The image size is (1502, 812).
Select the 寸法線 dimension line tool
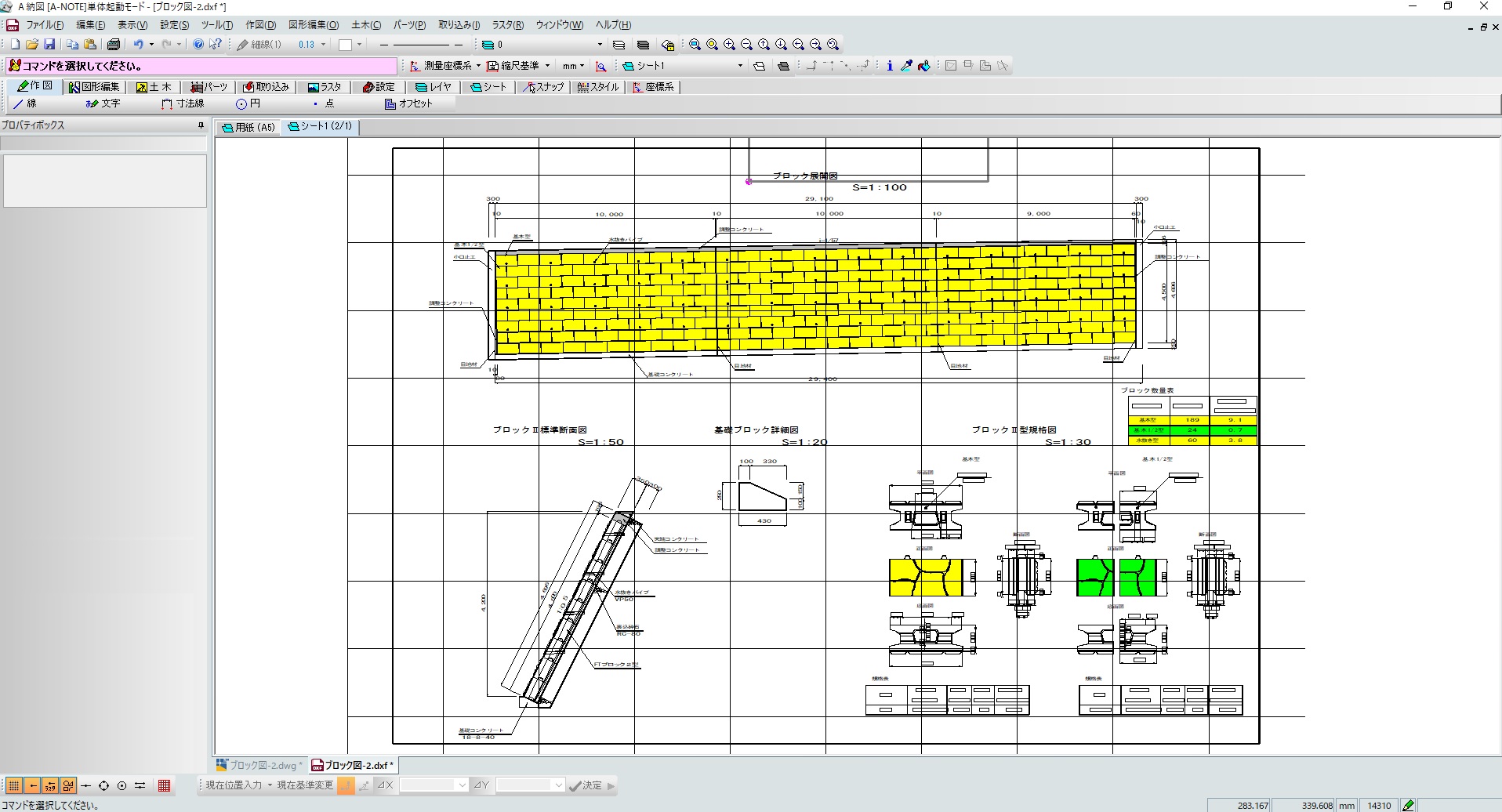tap(183, 103)
